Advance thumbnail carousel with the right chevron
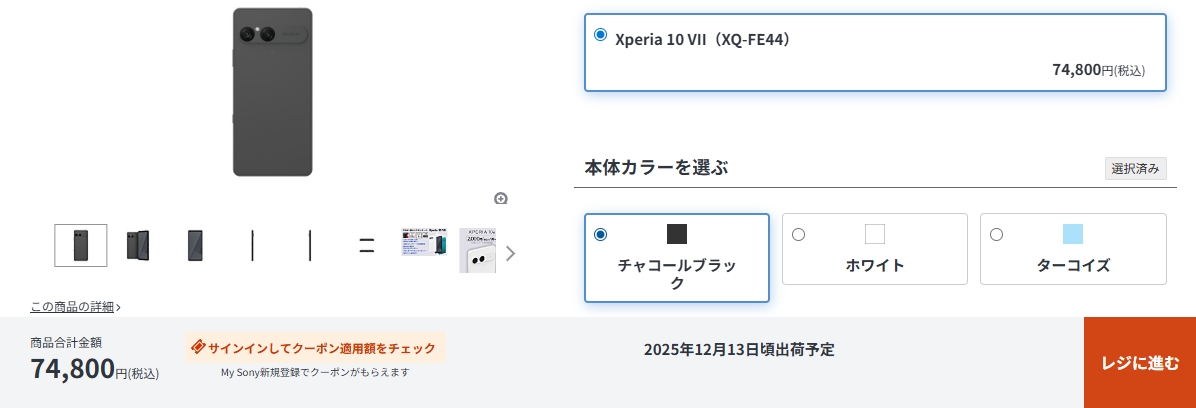The width and height of the screenshot is (1196, 408). pyautogui.click(x=511, y=254)
